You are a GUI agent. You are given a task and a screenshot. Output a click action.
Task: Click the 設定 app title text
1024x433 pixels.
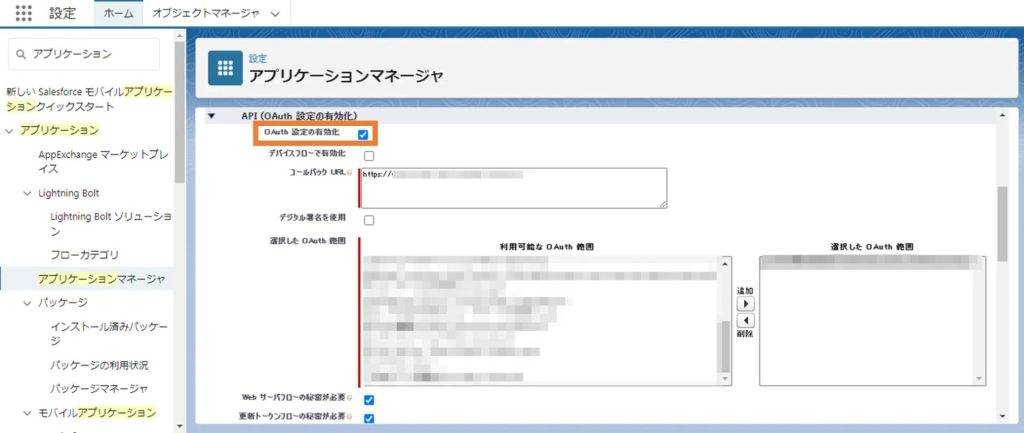click(x=63, y=13)
